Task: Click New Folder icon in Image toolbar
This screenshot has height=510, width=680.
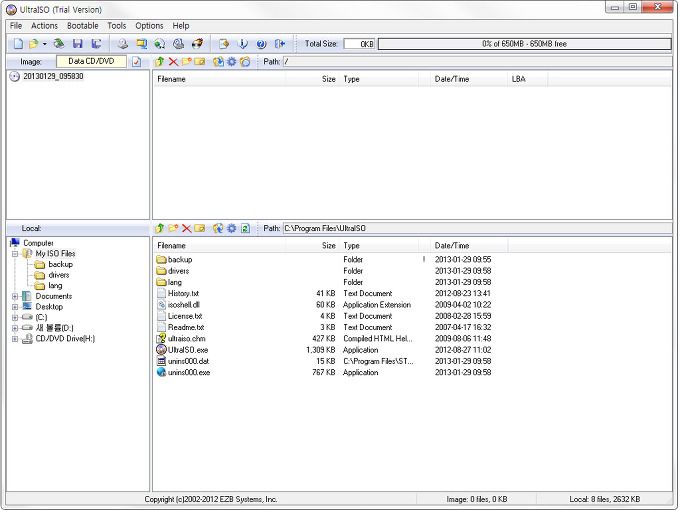Action: (186, 62)
